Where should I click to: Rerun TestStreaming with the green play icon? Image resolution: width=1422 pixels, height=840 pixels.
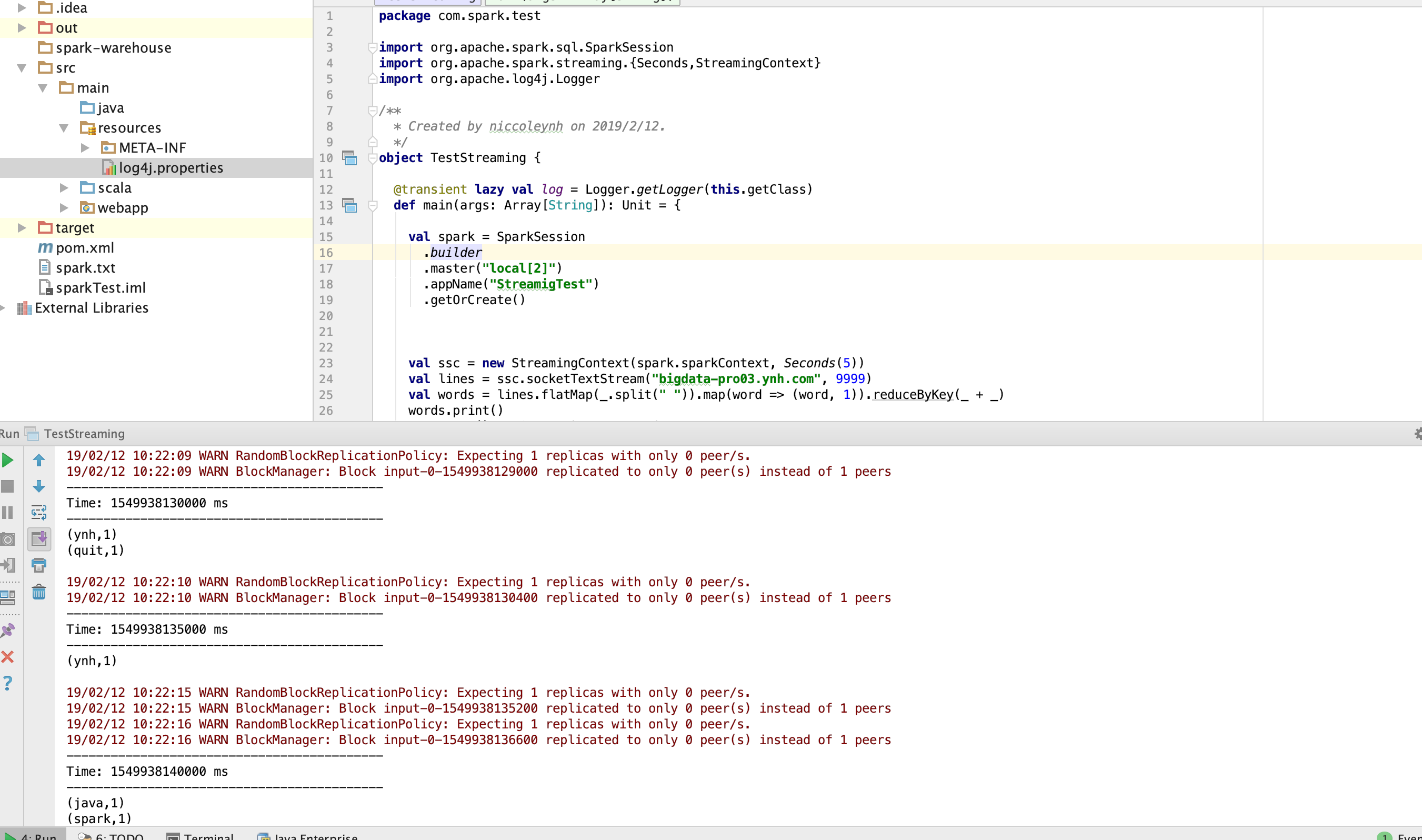8,460
